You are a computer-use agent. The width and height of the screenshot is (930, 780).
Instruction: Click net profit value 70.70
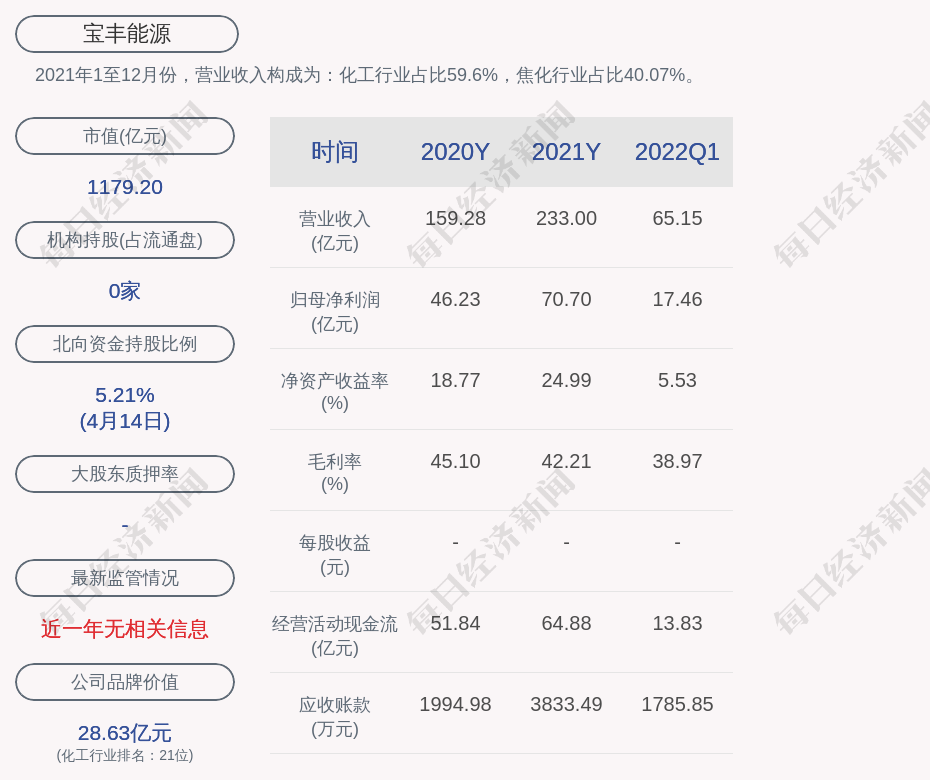566,300
